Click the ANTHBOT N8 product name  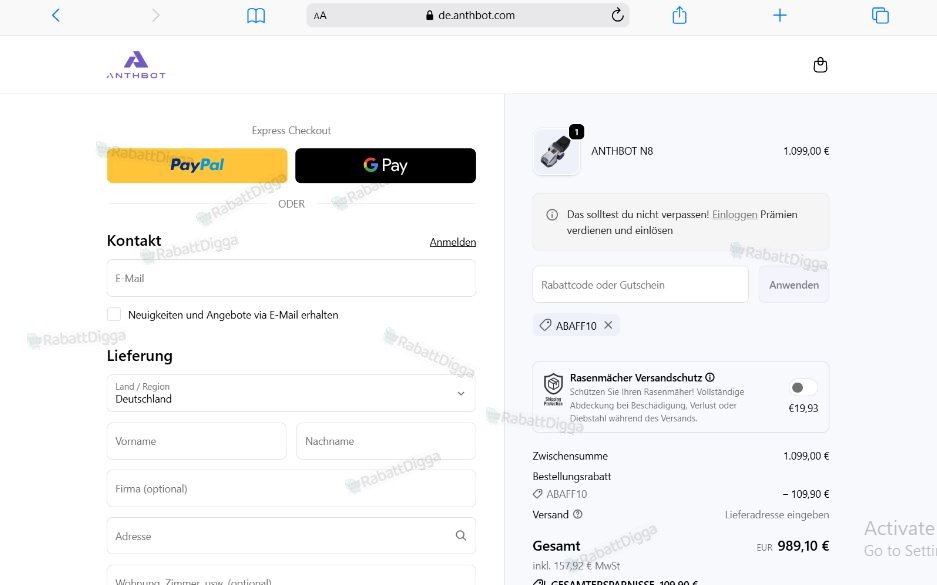tap(622, 151)
